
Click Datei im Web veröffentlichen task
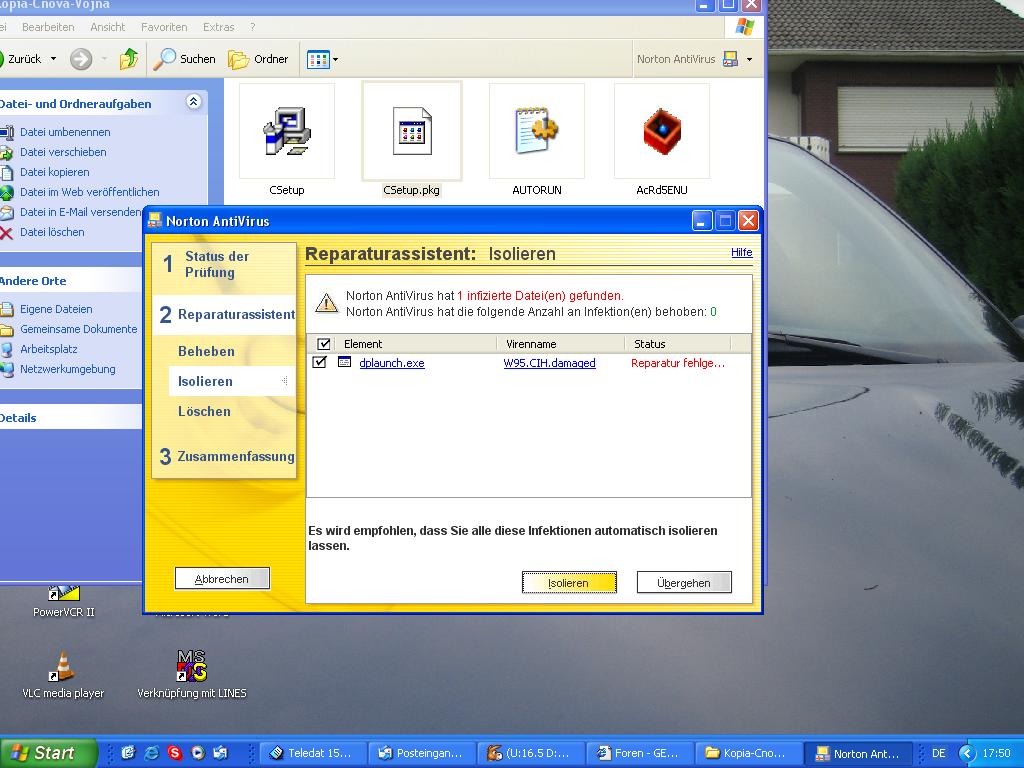pyautogui.click(x=89, y=192)
